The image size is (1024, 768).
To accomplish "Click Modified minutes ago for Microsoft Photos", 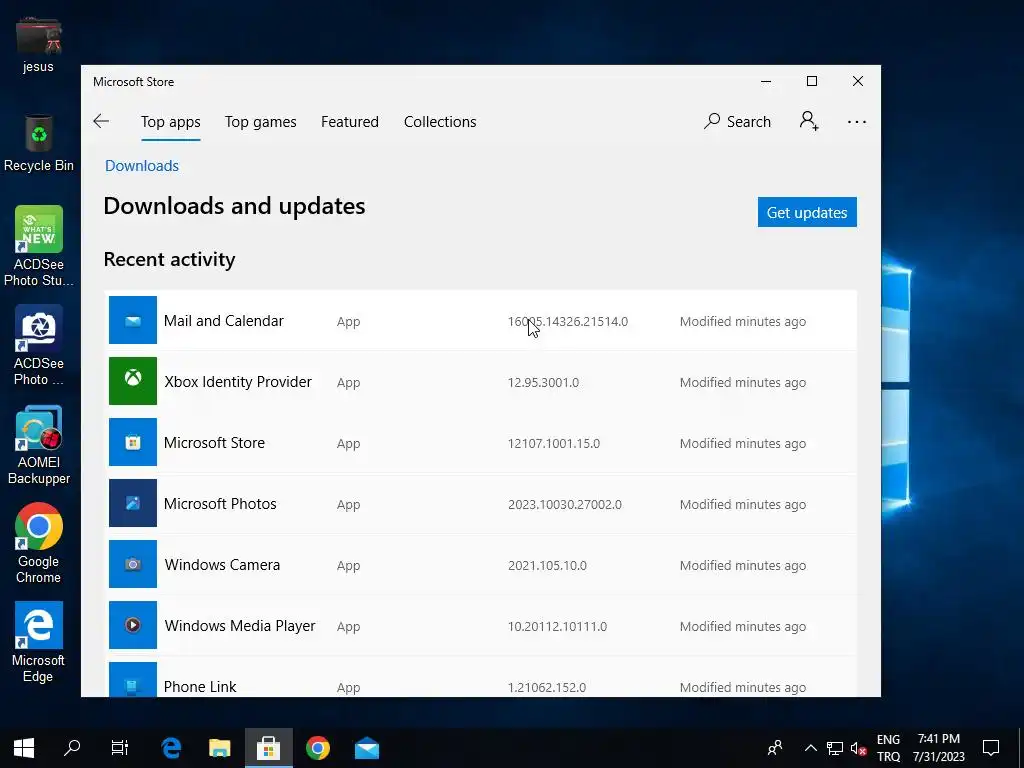I will pos(743,505).
